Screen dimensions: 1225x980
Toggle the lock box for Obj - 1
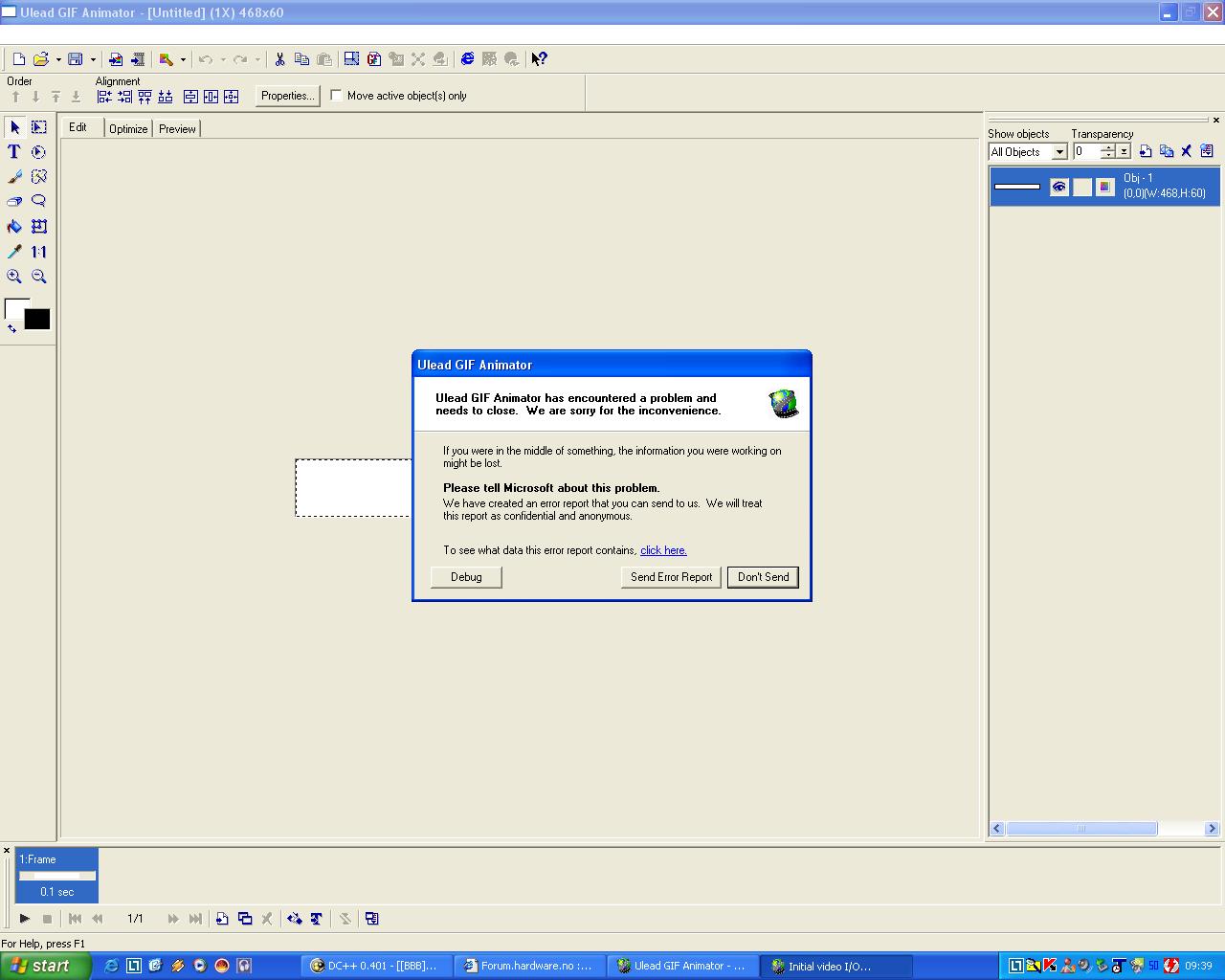point(1082,188)
